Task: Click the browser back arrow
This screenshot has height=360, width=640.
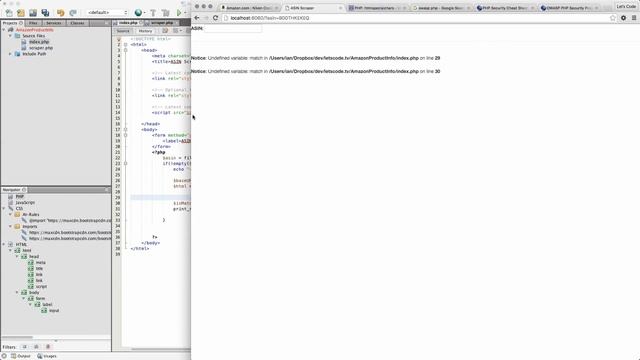Action: click(x=197, y=18)
